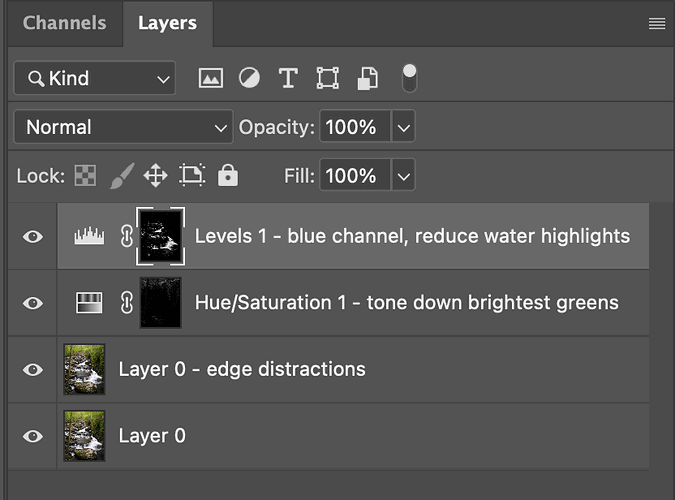Select the Levels 1 layer mask thumbnail
Image resolution: width=675 pixels, height=500 pixels.
coord(160,237)
